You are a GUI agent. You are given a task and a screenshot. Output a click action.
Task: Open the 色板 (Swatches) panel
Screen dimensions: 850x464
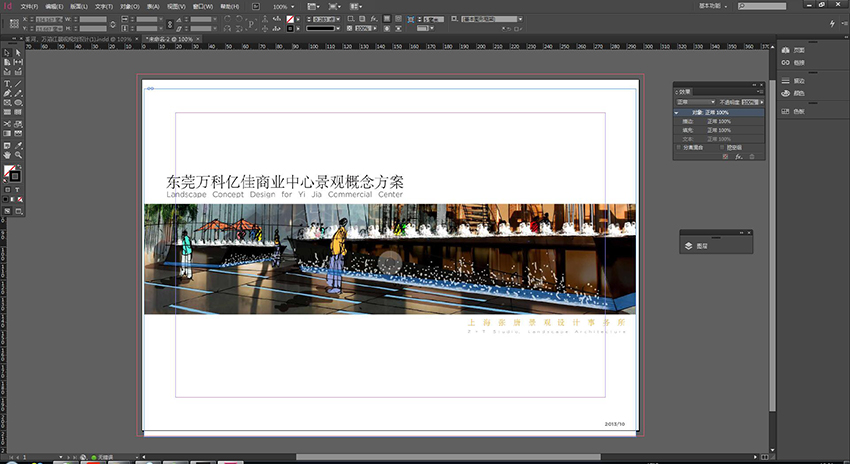pos(794,111)
